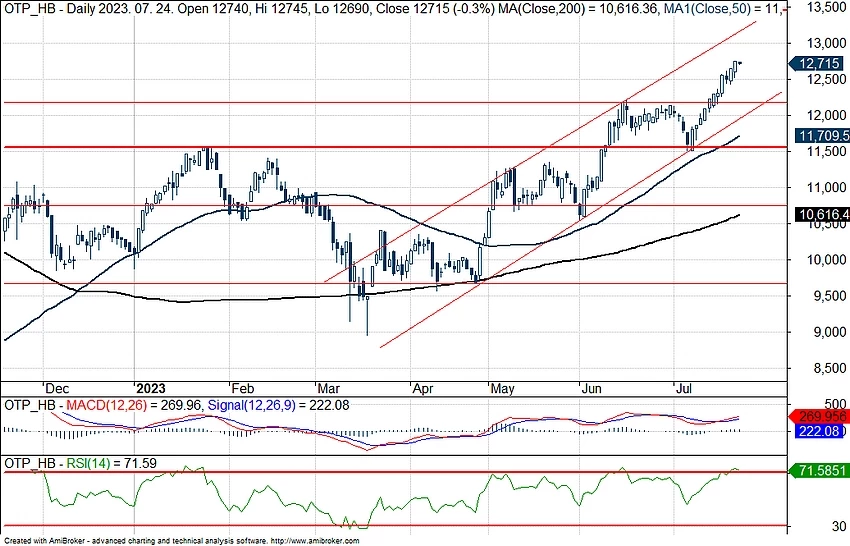850x546 pixels.
Task: Click the 12,500 price axis label
Action: tap(826, 79)
